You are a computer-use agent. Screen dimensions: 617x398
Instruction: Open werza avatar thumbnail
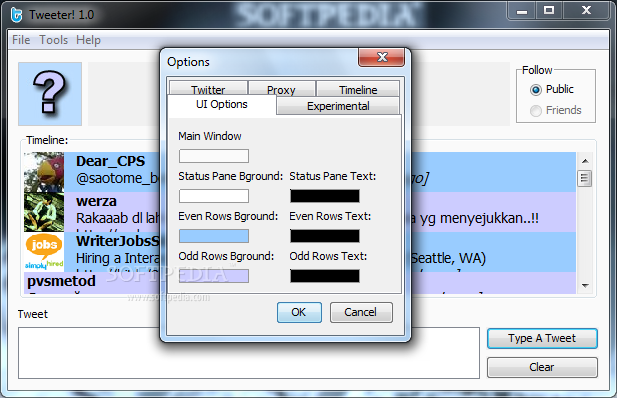pyautogui.click(x=44, y=212)
